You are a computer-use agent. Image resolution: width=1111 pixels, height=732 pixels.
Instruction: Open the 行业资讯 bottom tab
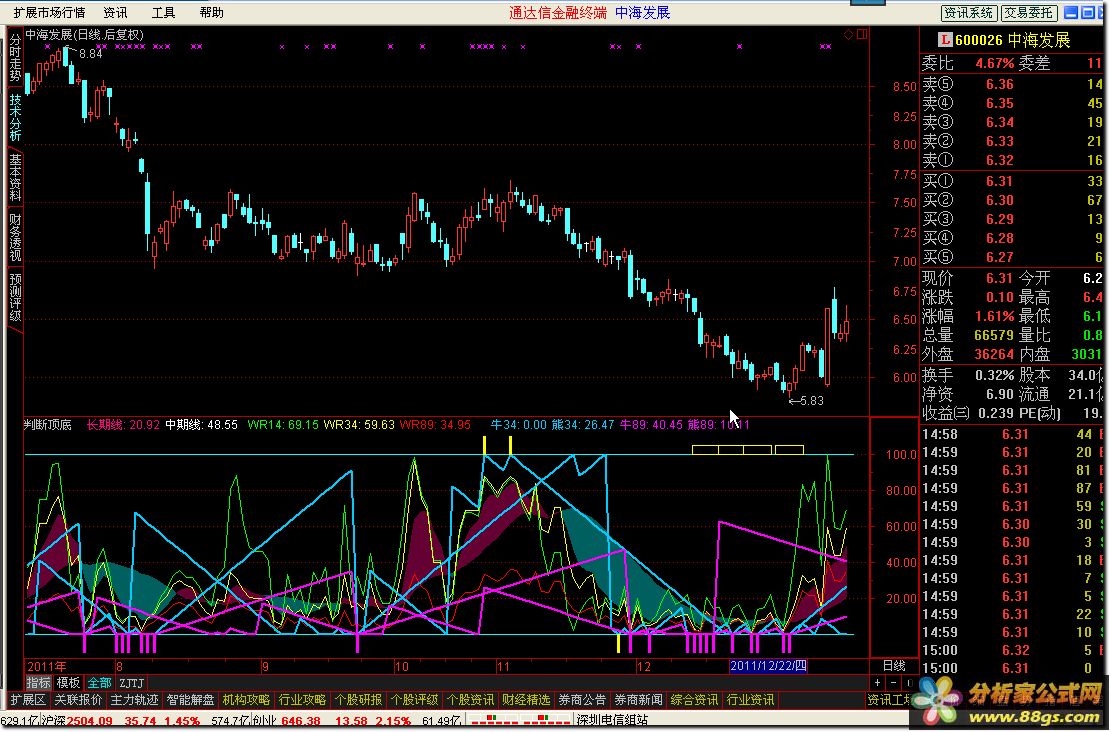click(x=750, y=699)
